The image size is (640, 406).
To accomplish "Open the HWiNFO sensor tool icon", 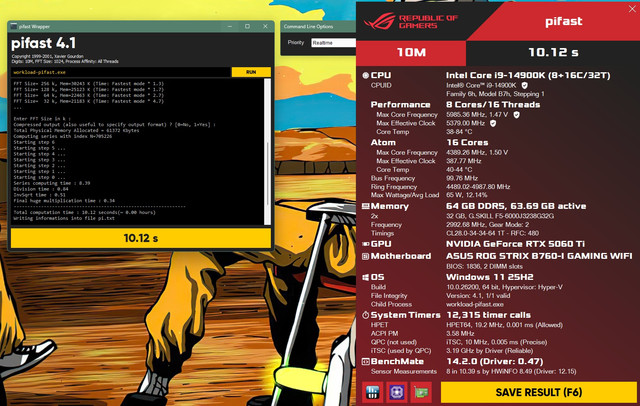I will (x=372, y=392).
